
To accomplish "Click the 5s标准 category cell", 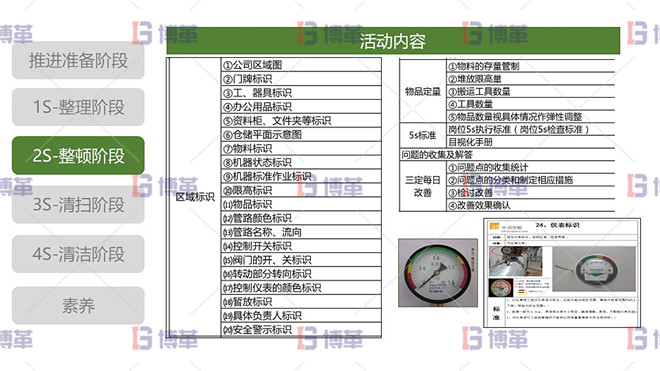I will click(423, 135).
